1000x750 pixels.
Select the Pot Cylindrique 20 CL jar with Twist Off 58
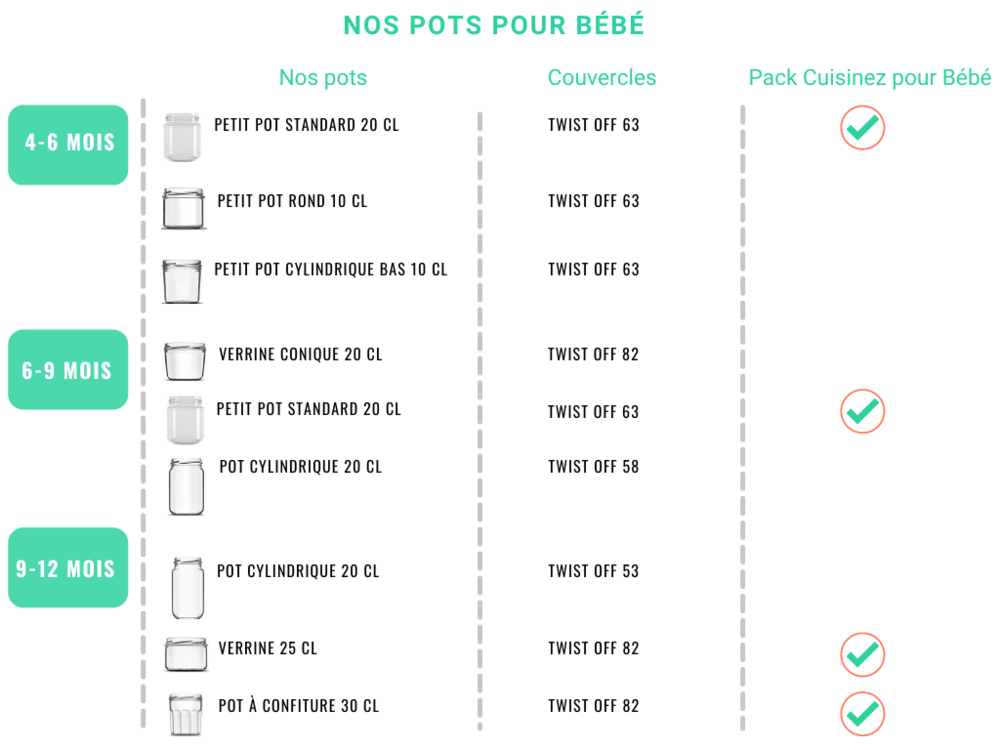(186, 487)
